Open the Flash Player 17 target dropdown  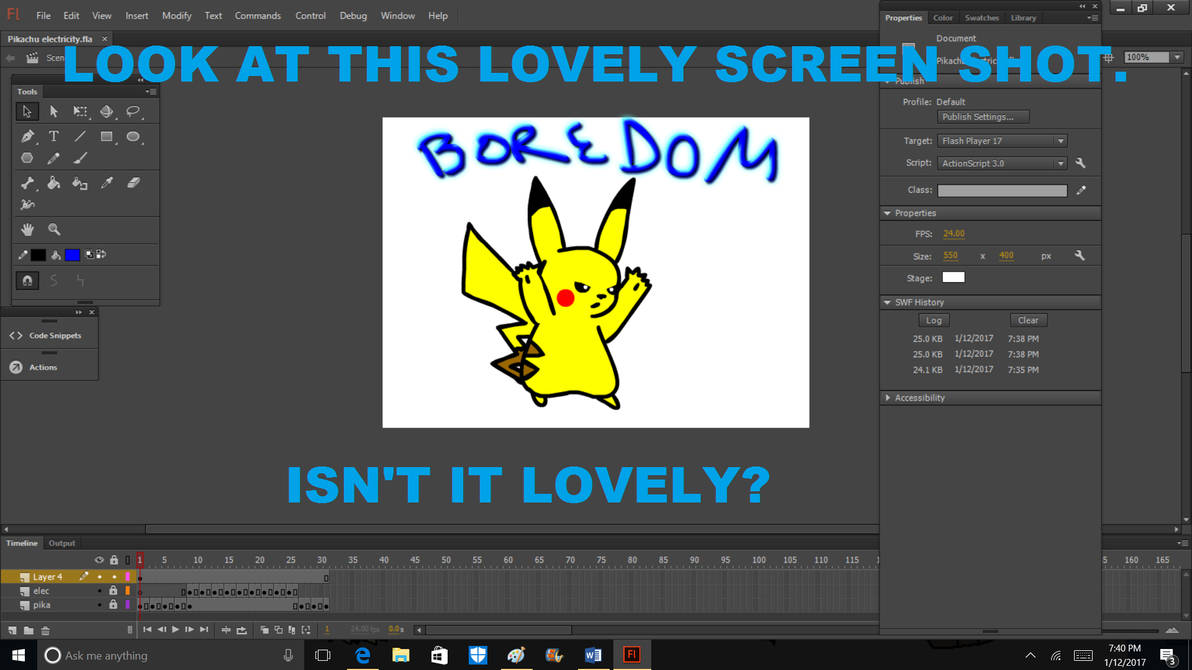[x=1002, y=140]
